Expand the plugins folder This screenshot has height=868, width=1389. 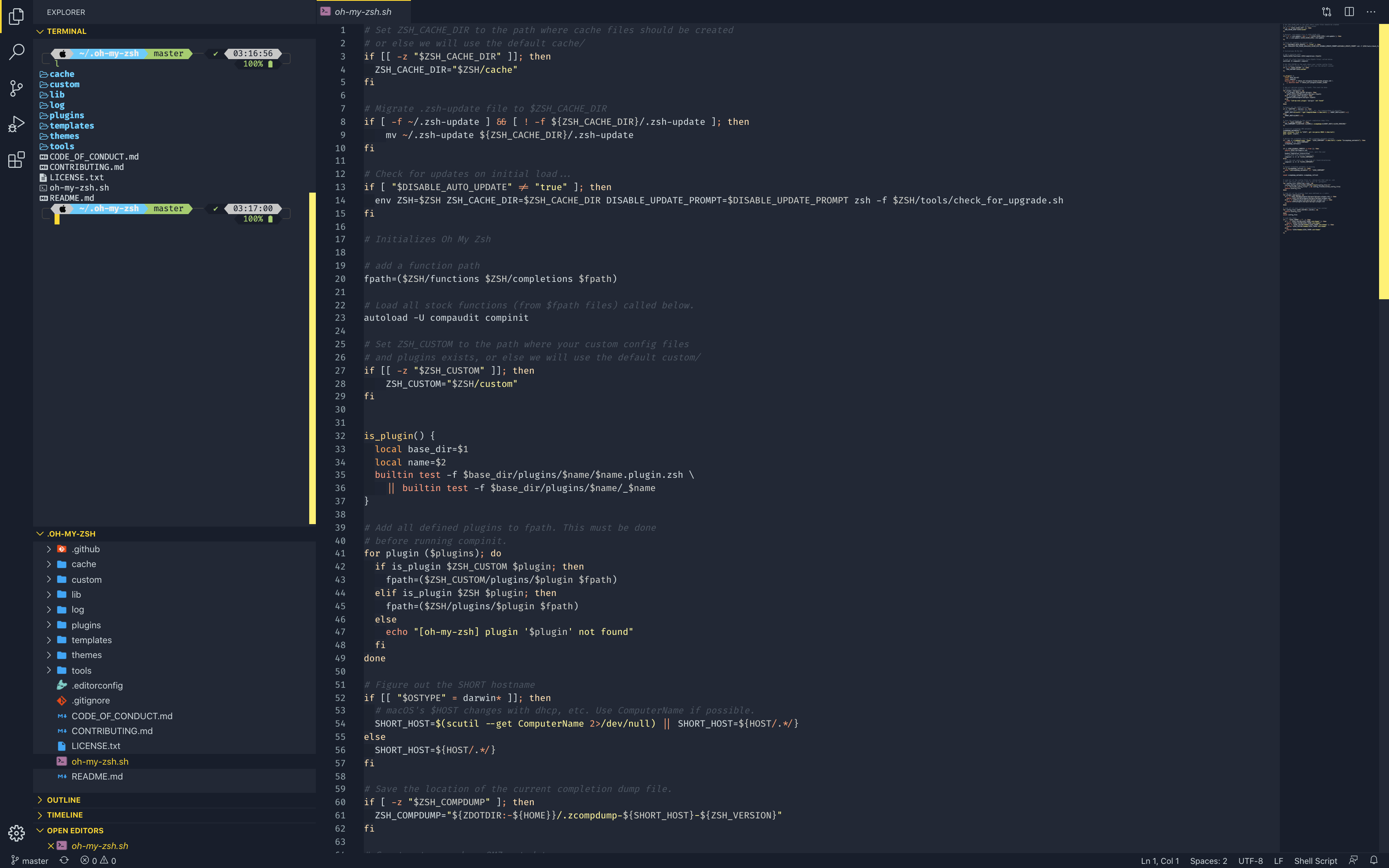[x=86, y=625]
